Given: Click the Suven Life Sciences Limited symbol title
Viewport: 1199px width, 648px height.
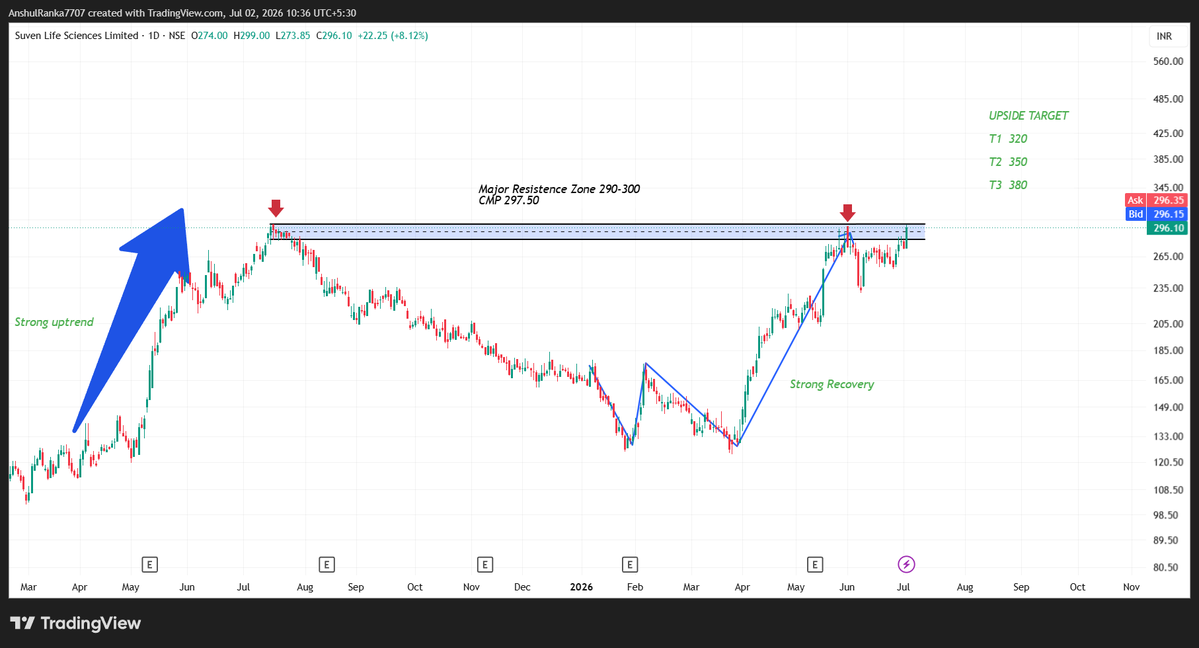Looking at the screenshot, I should pyautogui.click(x=76, y=35).
